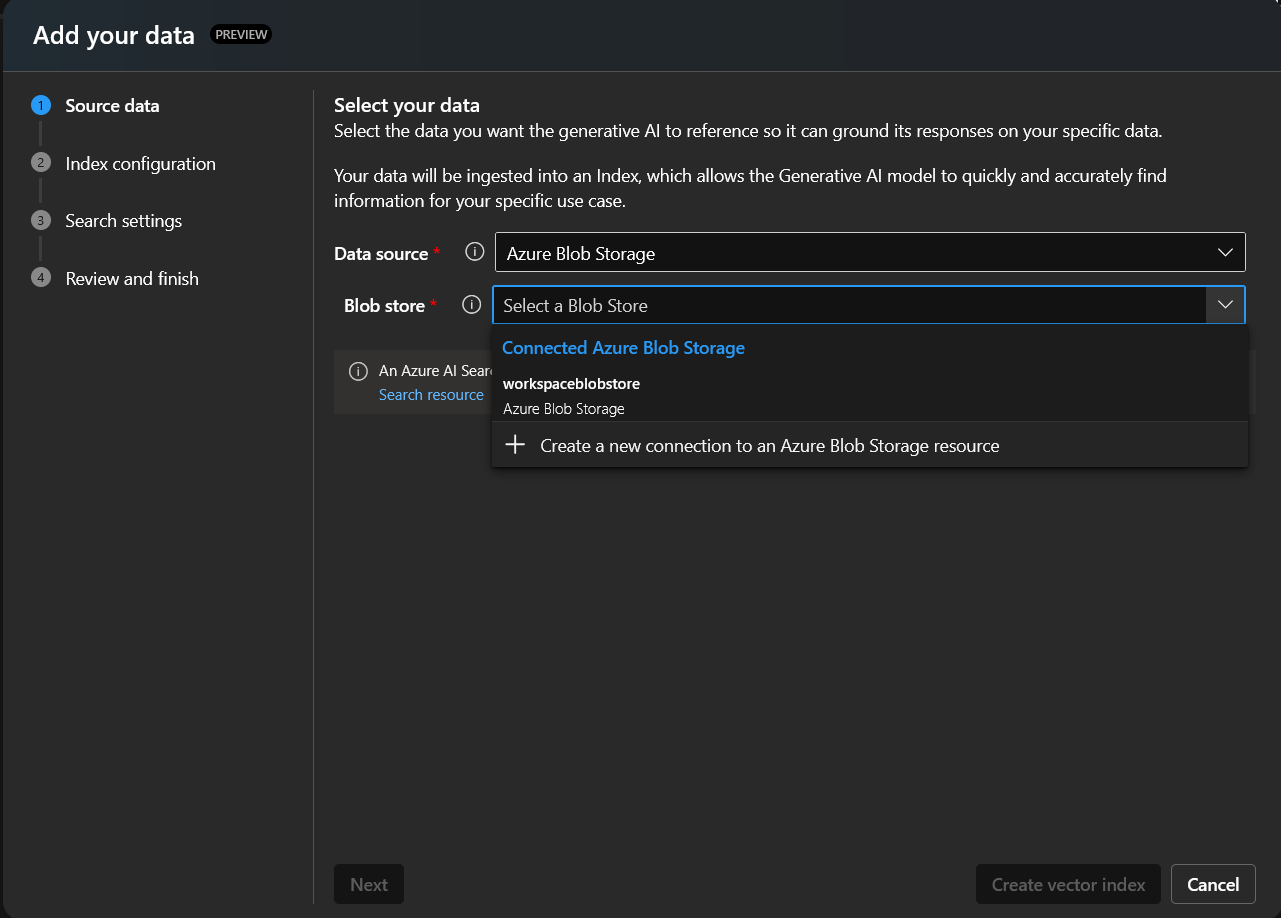Click the info icon beside Data source
1281x918 pixels.
474,252
